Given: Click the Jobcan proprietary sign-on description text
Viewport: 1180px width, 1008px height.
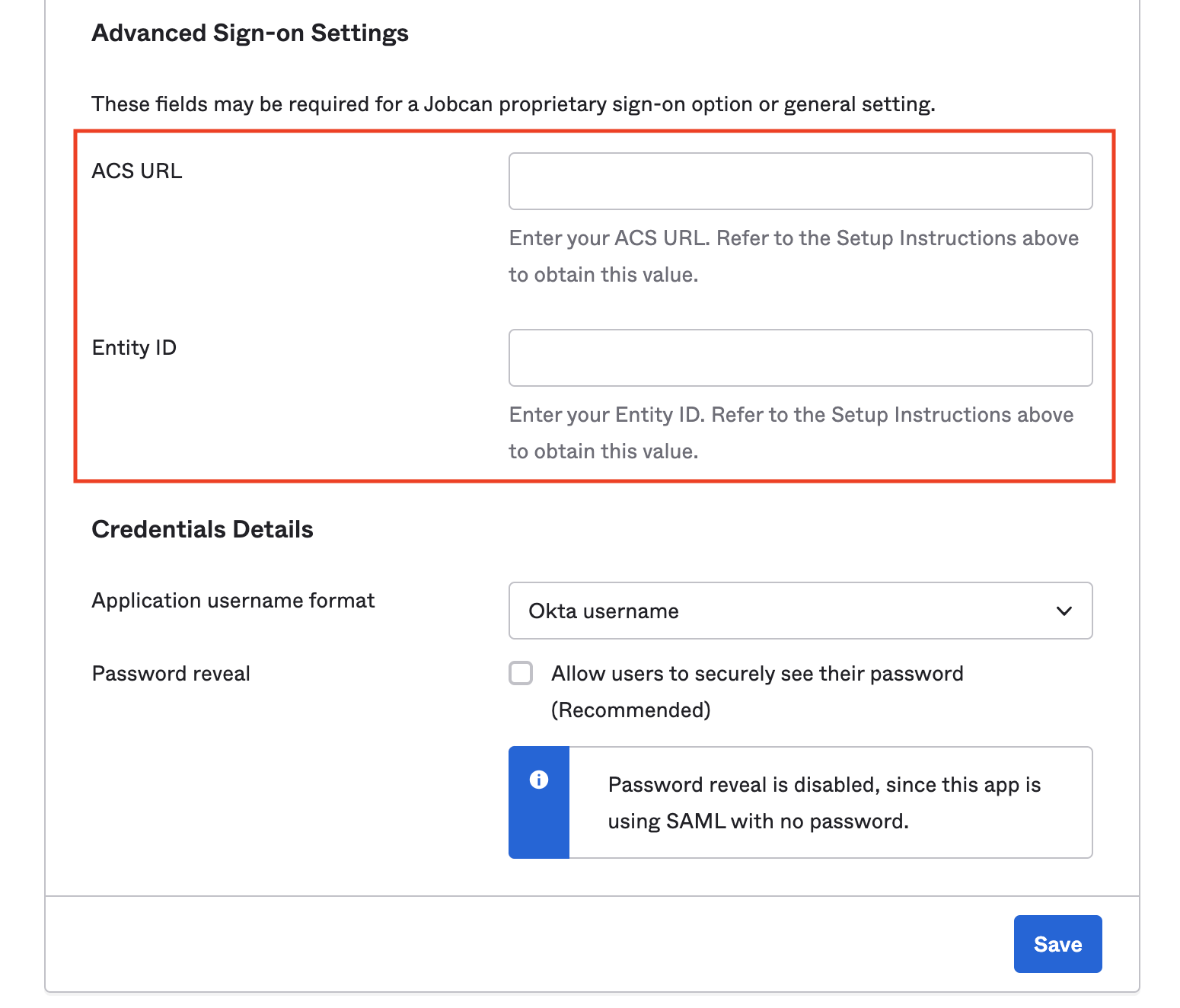Looking at the screenshot, I should [x=513, y=104].
